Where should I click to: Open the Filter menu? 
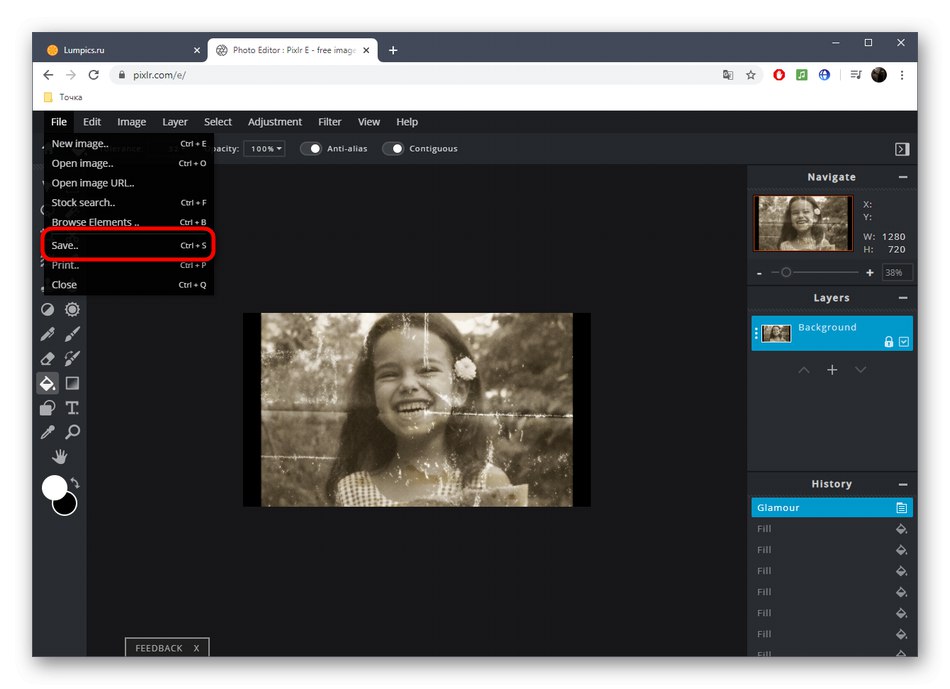click(x=329, y=122)
